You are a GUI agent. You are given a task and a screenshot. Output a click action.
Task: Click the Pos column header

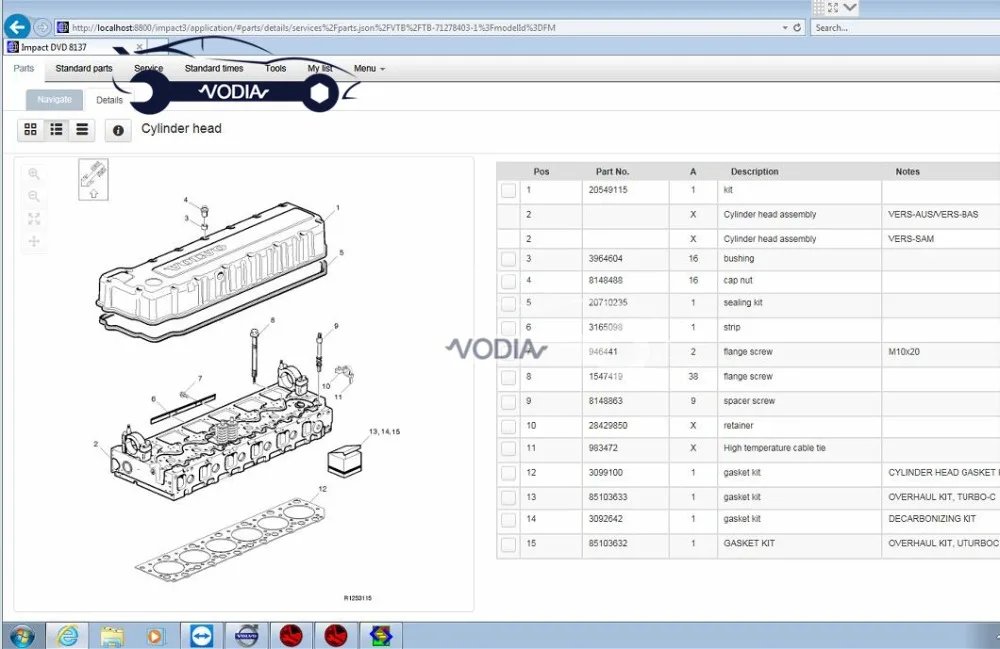tap(541, 171)
